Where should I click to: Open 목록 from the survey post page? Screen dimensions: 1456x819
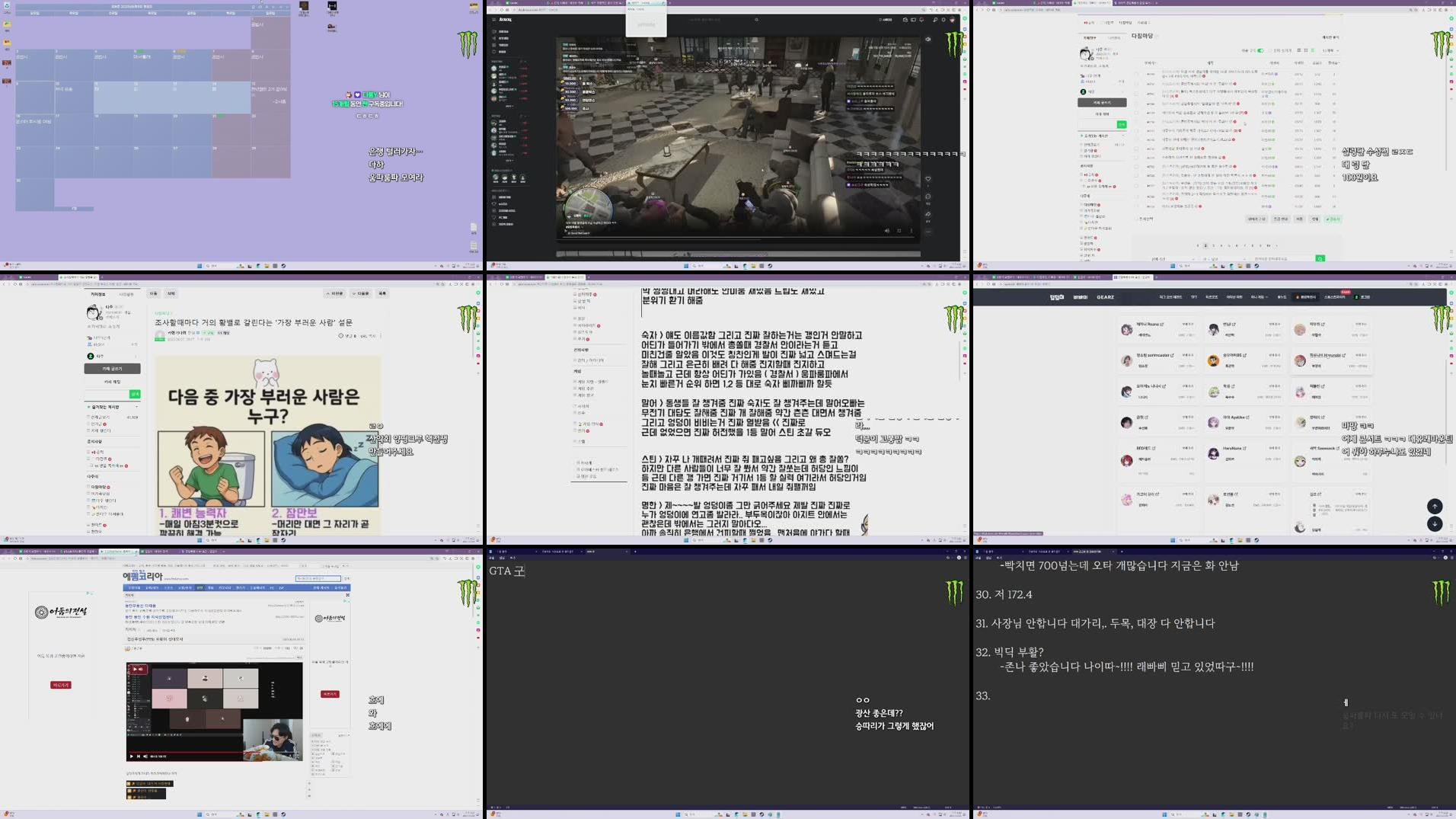tap(382, 293)
